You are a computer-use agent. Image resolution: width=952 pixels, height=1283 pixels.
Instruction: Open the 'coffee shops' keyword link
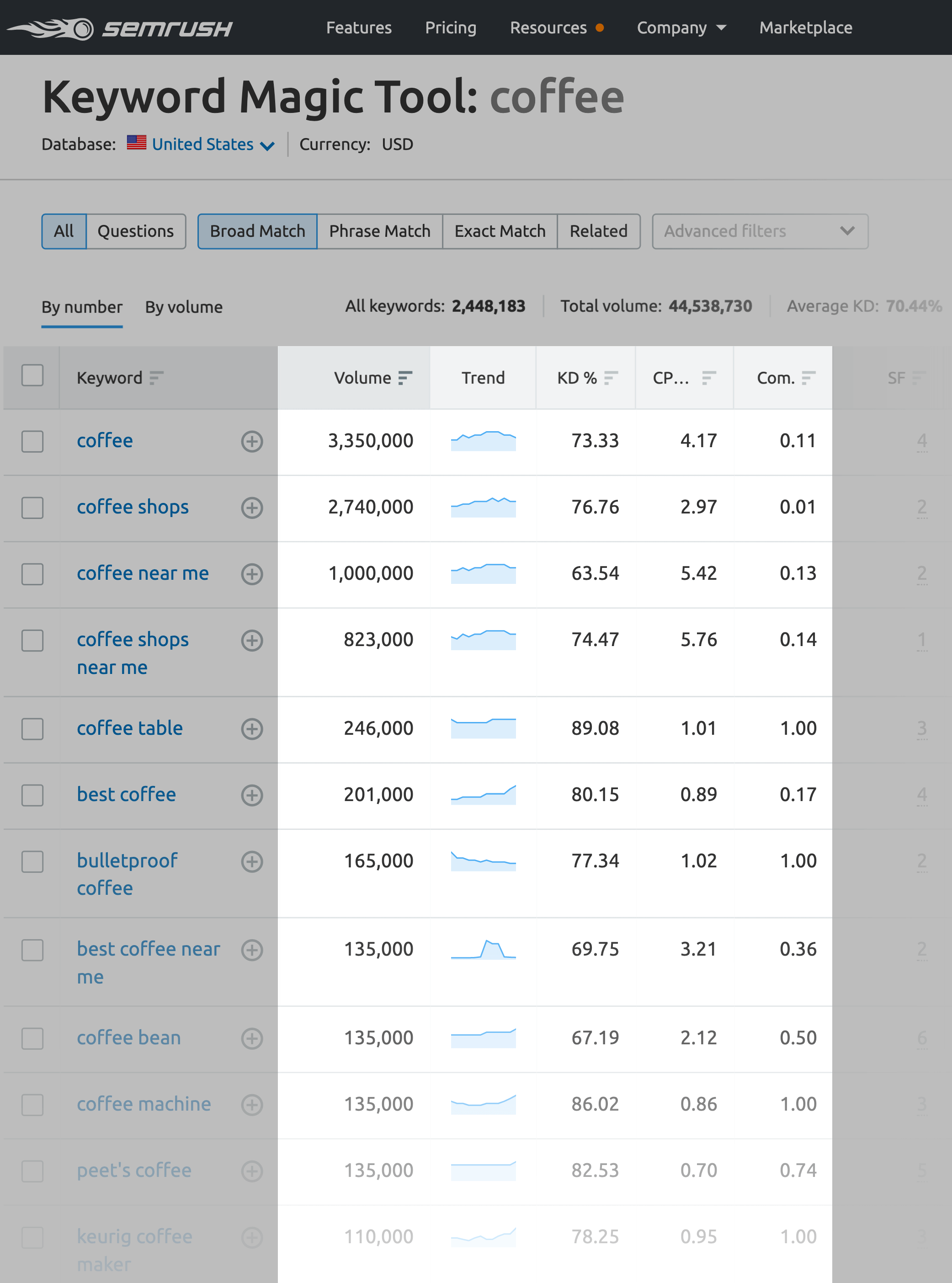[133, 507]
